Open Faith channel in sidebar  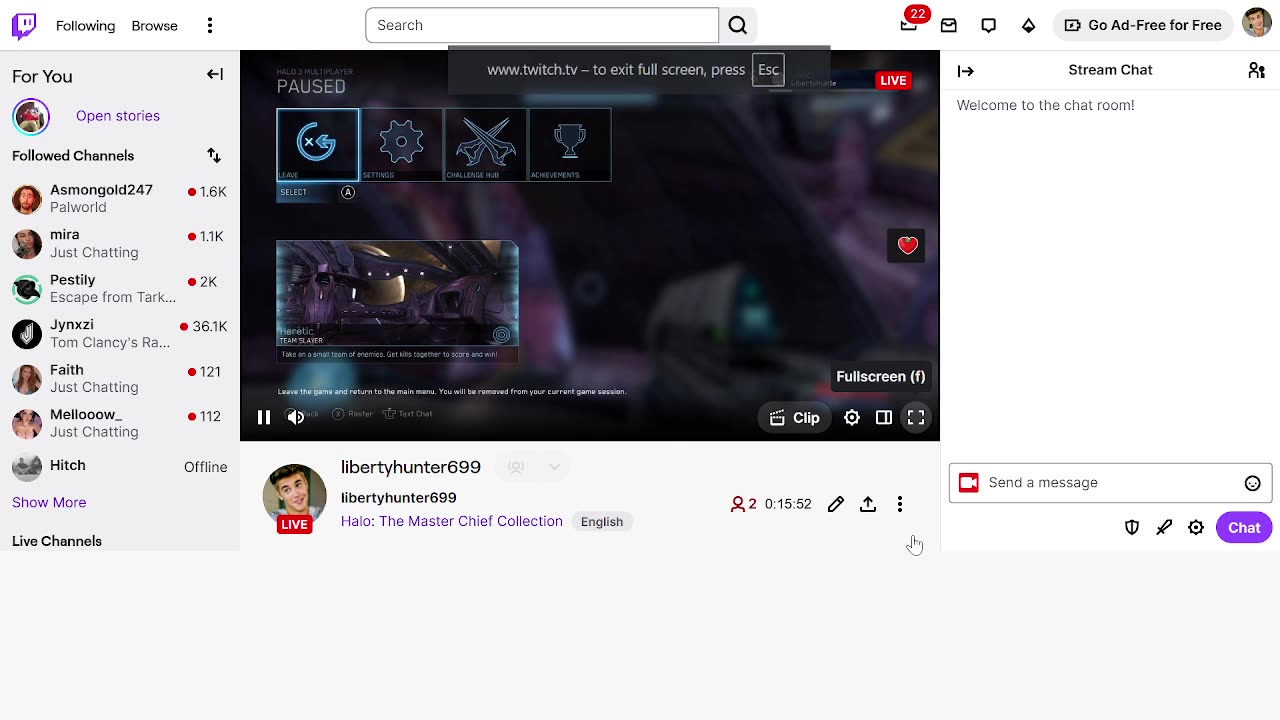(120, 378)
